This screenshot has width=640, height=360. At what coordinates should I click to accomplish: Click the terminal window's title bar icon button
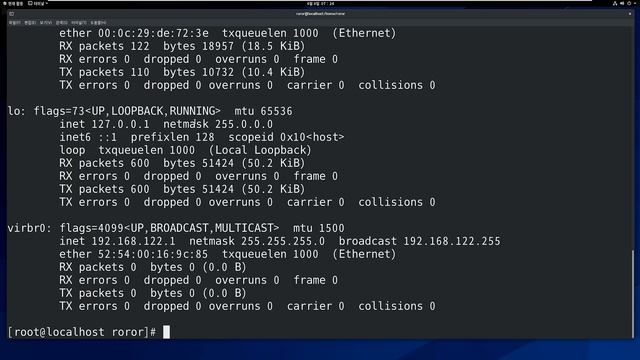click(11, 13)
